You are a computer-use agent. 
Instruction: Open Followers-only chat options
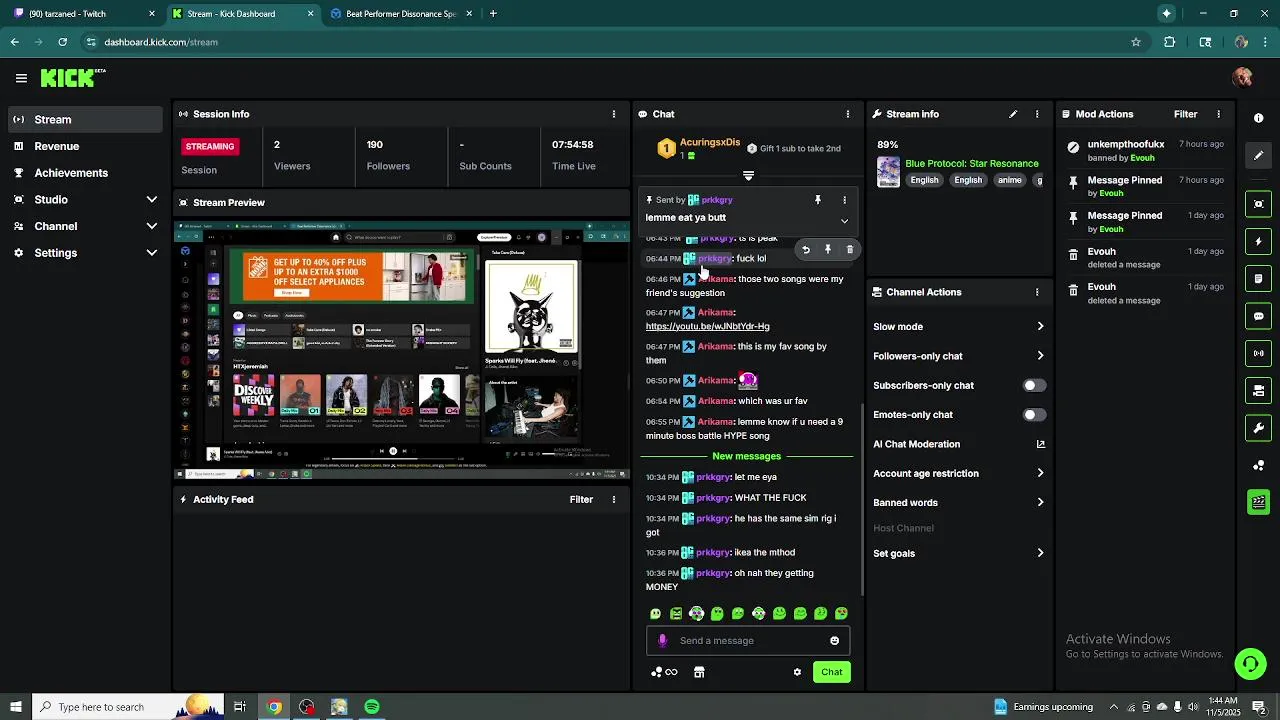click(958, 356)
